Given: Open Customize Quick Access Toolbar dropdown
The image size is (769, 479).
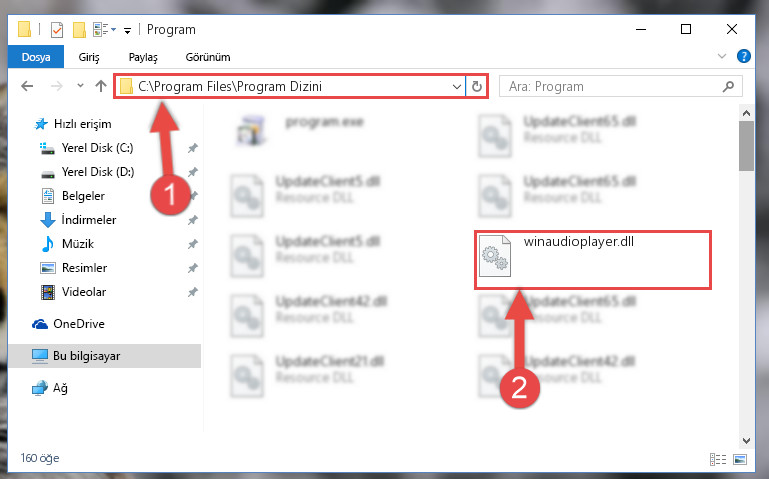Looking at the screenshot, I should [x=127, y=31].
